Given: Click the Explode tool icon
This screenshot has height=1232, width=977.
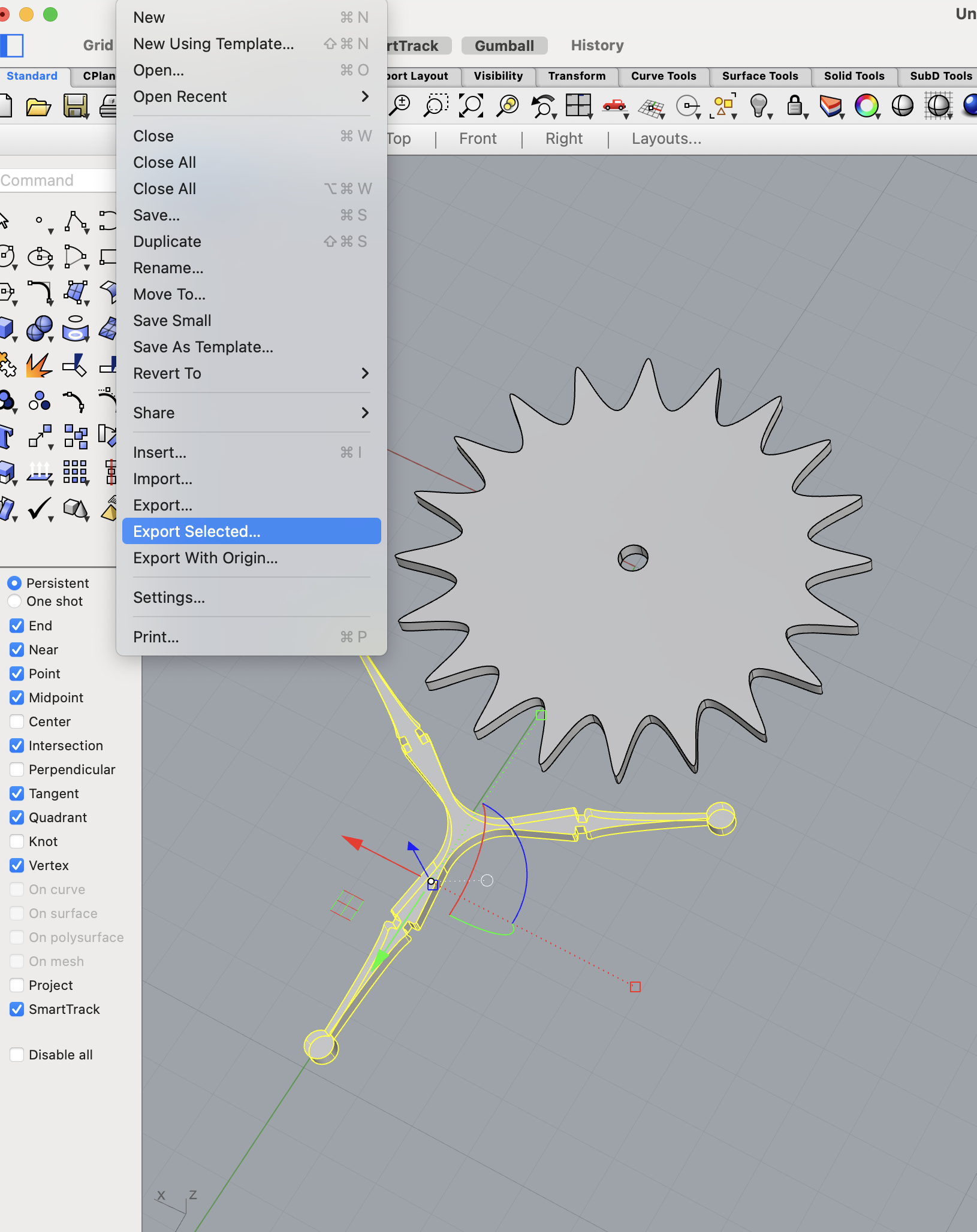Looking at the screenshot, I should coord(39,365).
